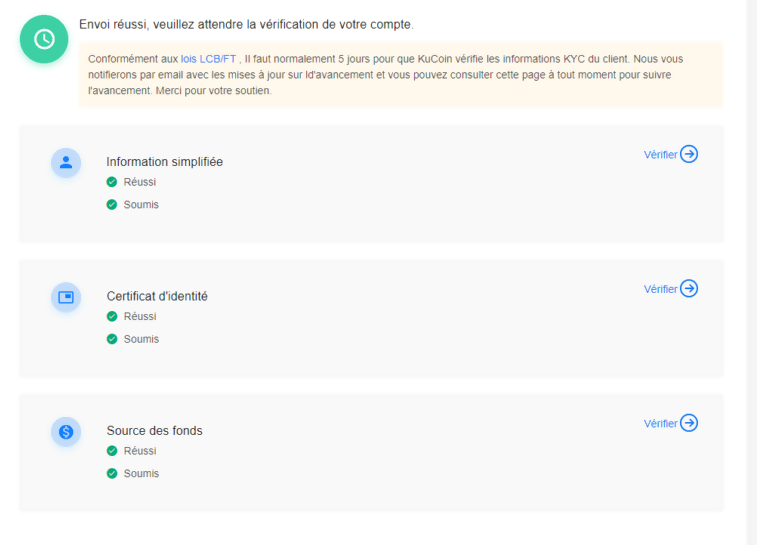This screenshot has height=545, width=757.
Task: Click the ID card icon for Certificat d'identité
Action: pyautogui.click(x=66, y=297)
